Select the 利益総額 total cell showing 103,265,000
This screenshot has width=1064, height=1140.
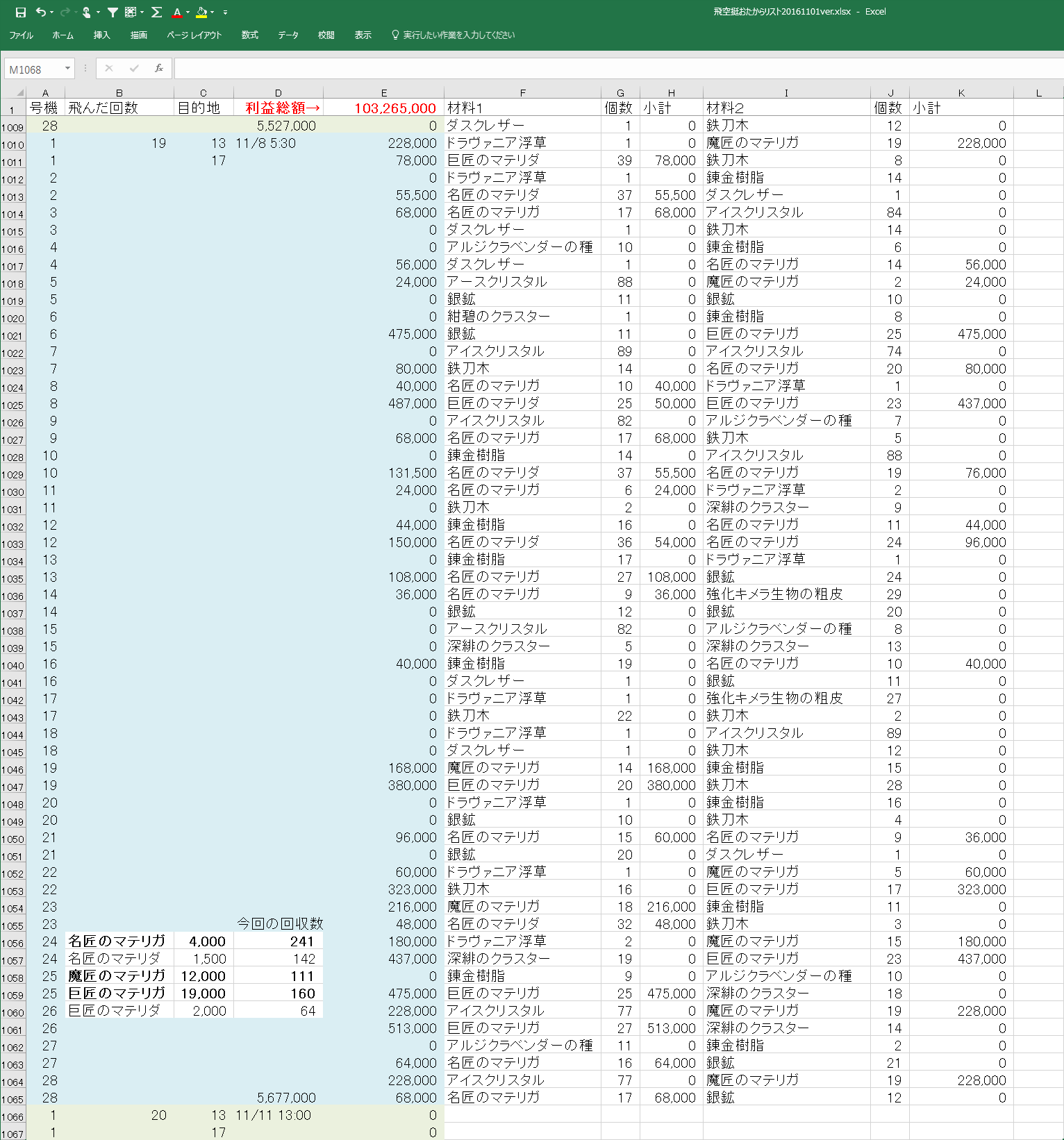[x=384, y=108]
